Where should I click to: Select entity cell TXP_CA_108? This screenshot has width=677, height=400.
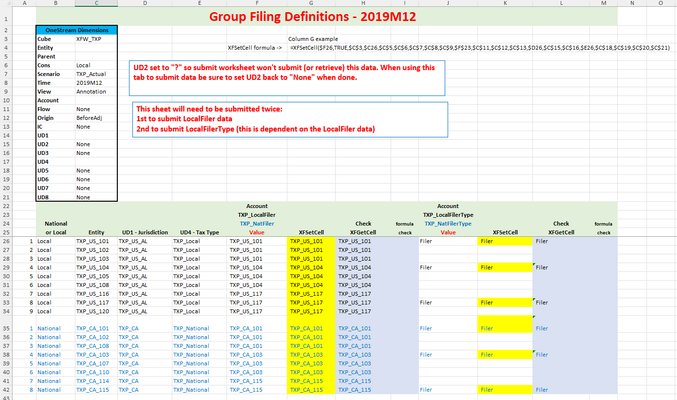(x=96, y=346)
